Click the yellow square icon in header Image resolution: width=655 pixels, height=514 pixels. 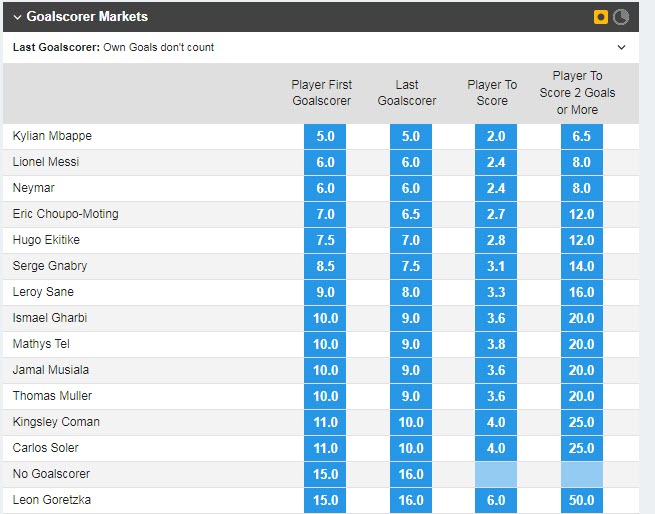point(601,17)
